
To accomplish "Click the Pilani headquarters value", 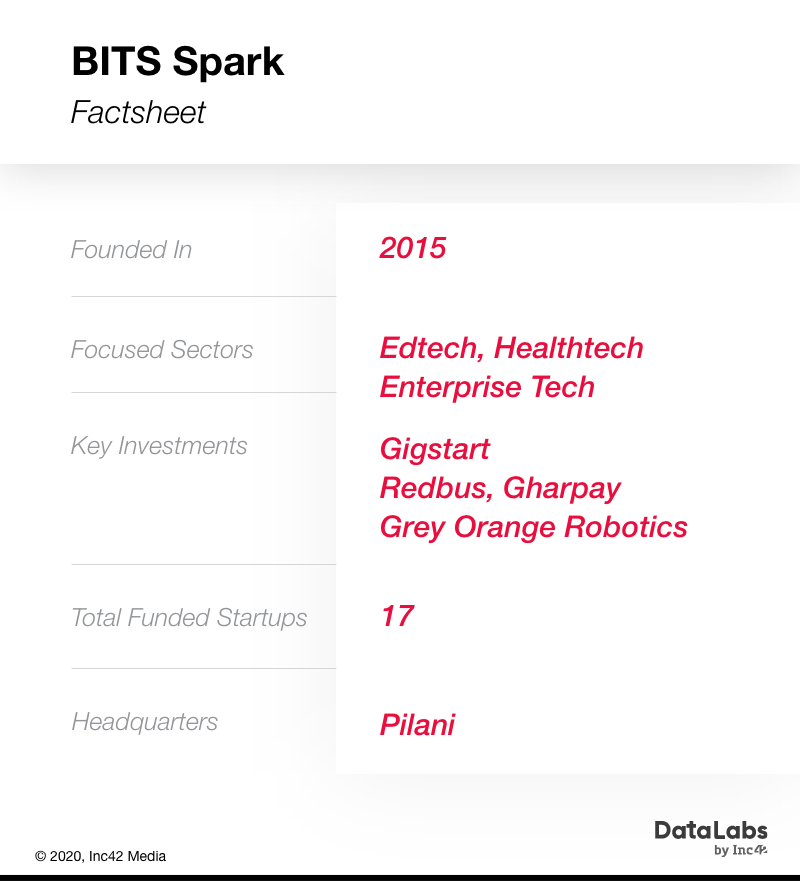I will pos(417,724).
